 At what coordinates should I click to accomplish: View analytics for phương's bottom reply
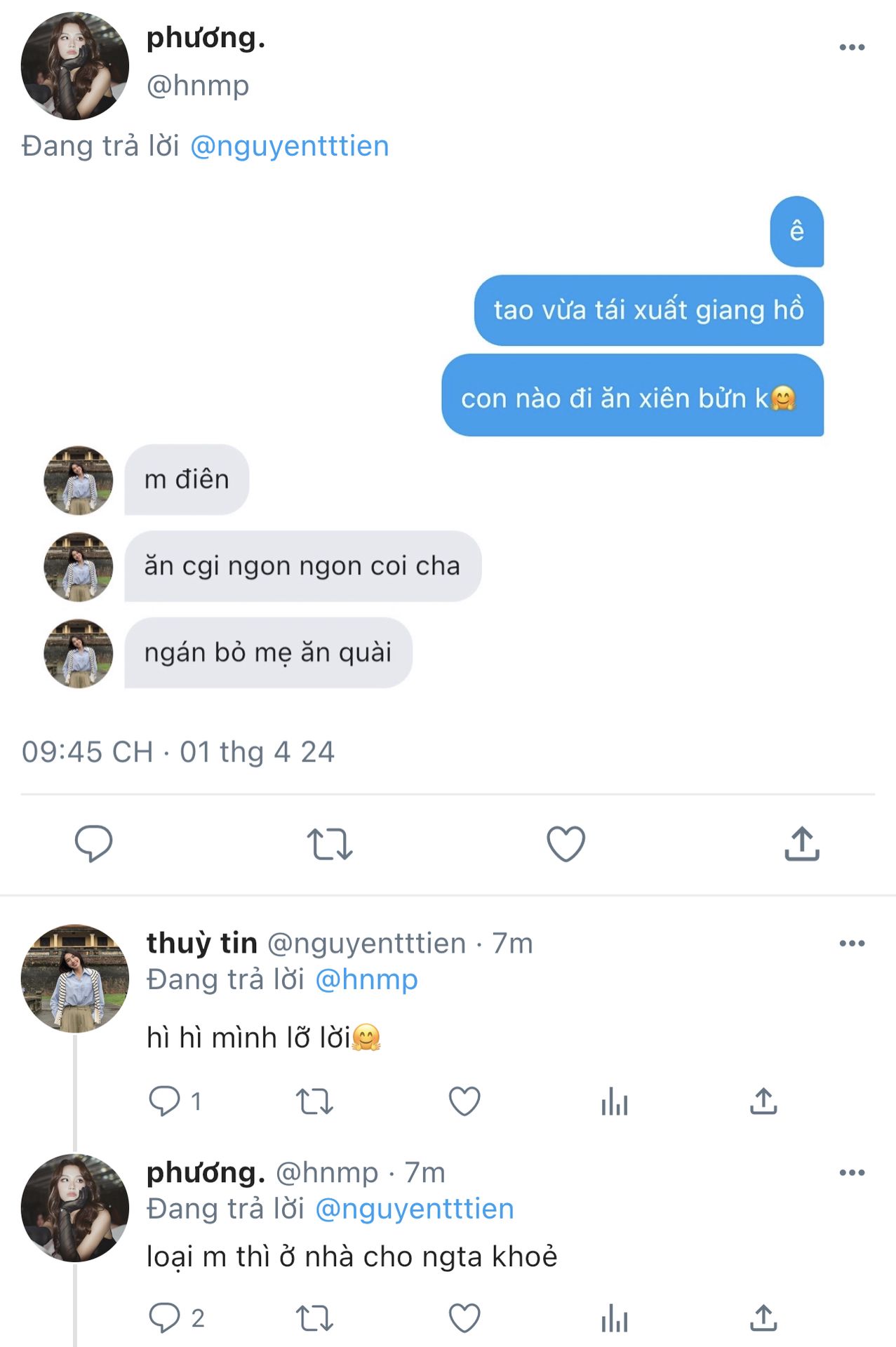click(614, 1318)
